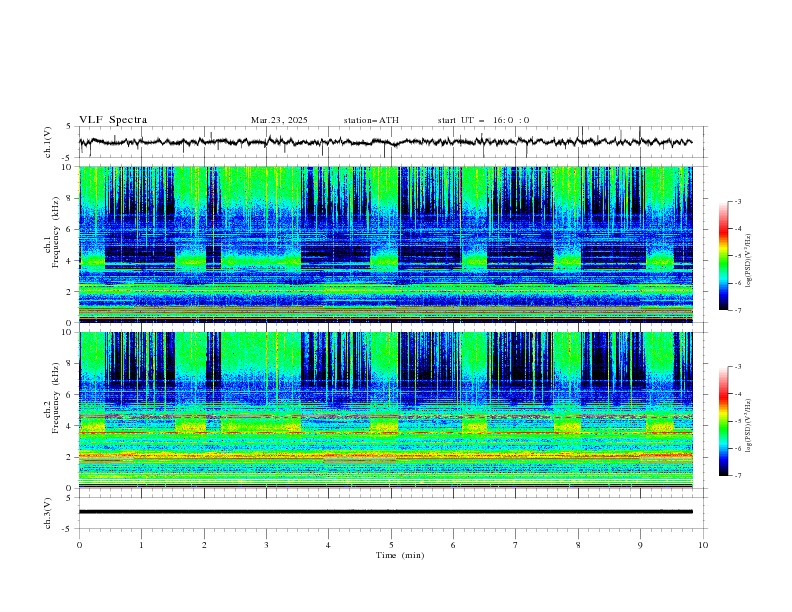The image size is (792, 612).
Task: Click the 'start UT = 16:0 :0' text
Action: [484, 120]
